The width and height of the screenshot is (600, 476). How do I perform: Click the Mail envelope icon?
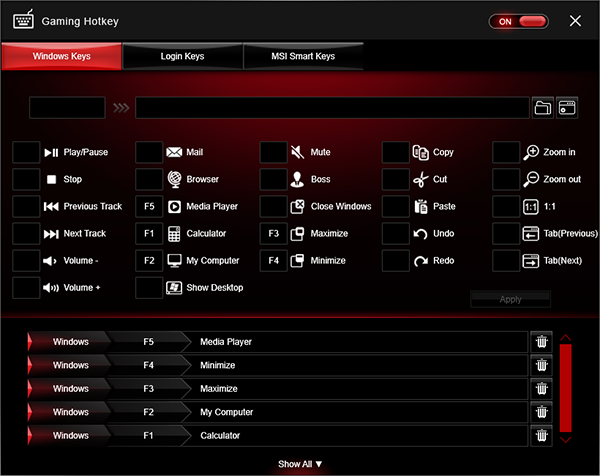tap(174, 152)
